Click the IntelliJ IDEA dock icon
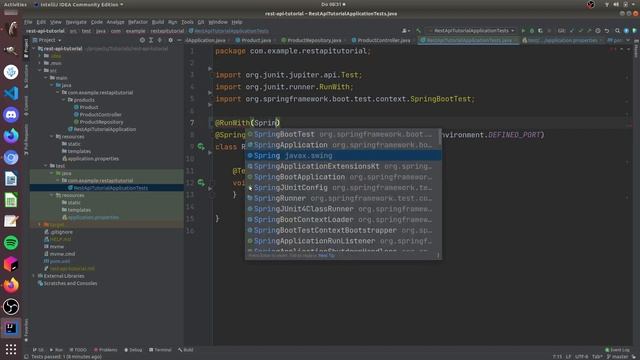The image size is (640, 360). [x=11, y=328]
